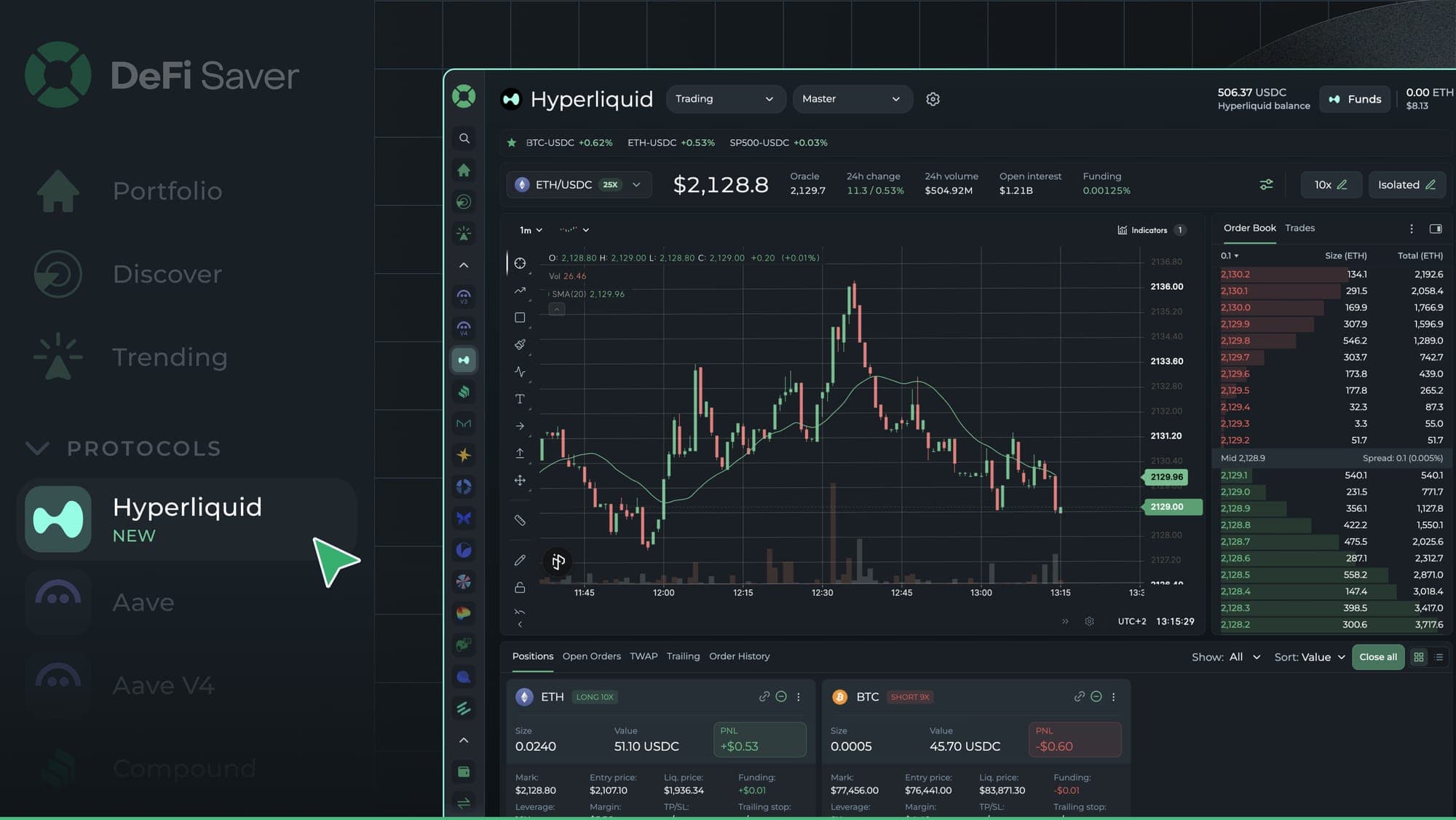
Task: Select the Order History tab
Action: coord(739,656)
